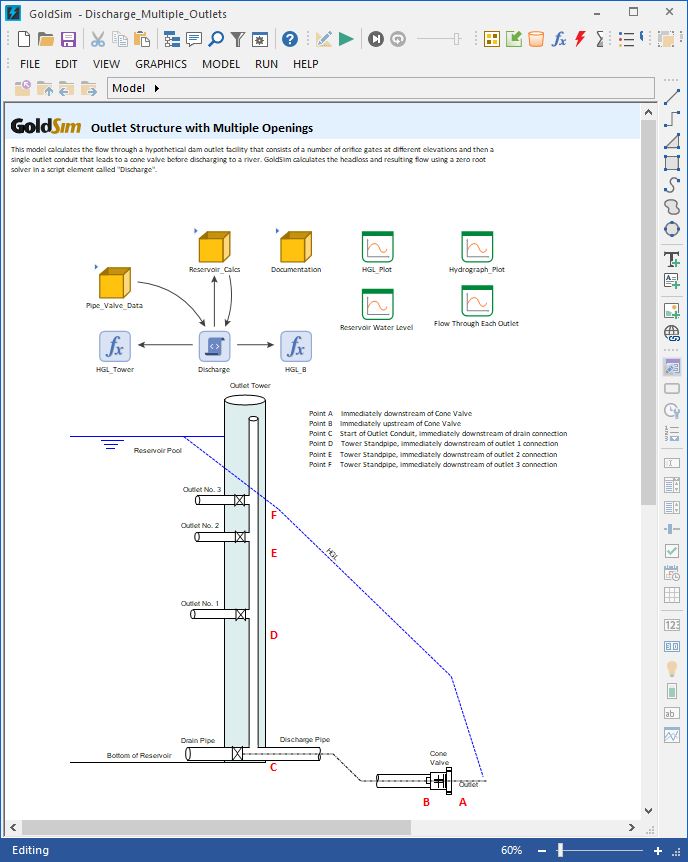The width and height of the screenshot is (688, 862).
Task: Go up one container level
Action: pos(45,89)
